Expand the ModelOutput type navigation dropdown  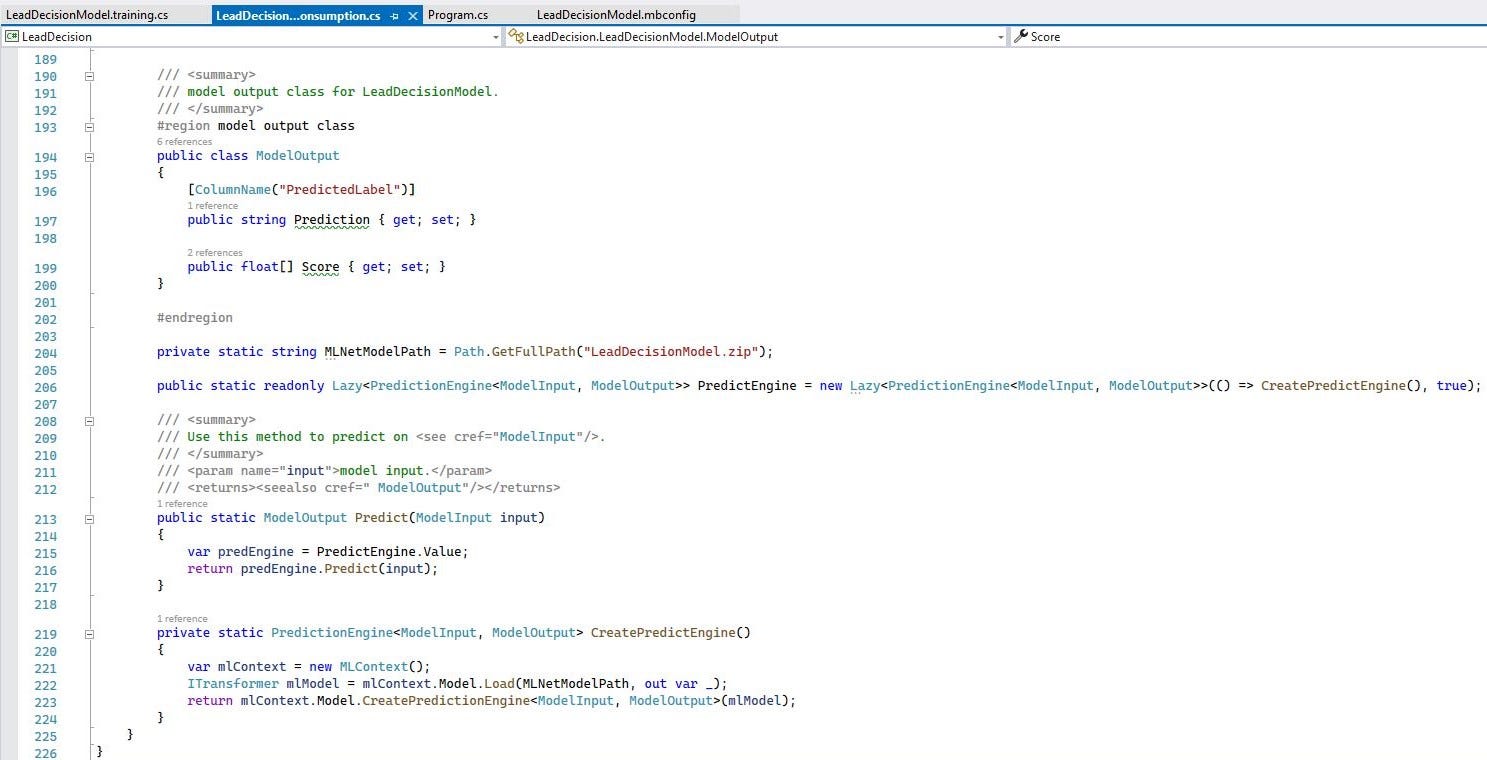click(x=1001, y=37)
